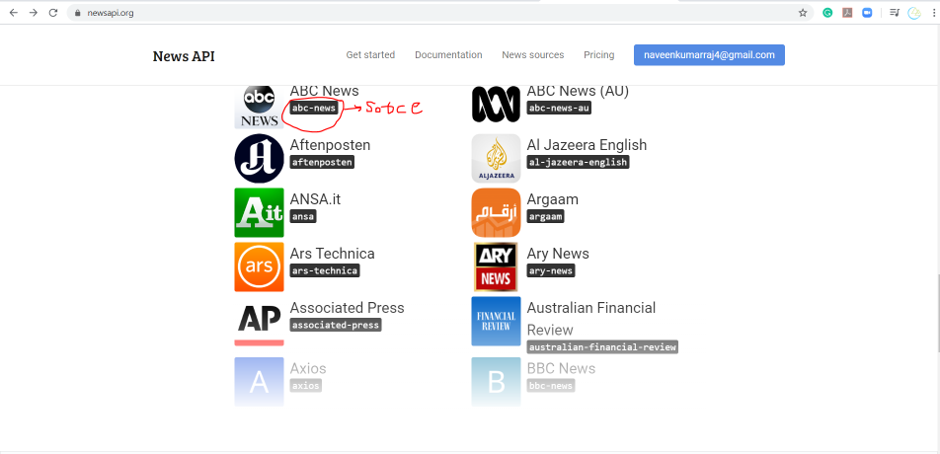Image resolution: width=940 pixels, height=454 pixels.
Task: Open the ABC News (AU) title
Action: (x=578, y=91)
